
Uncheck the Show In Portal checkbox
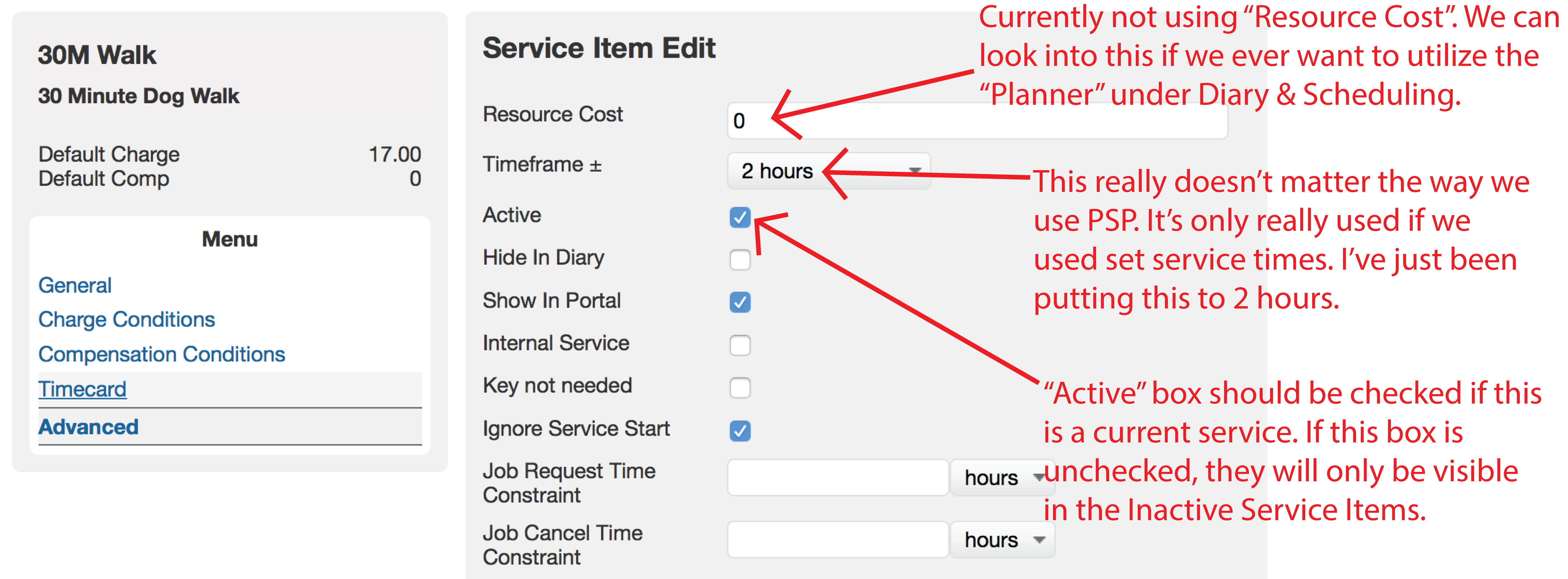click(740, 302)
